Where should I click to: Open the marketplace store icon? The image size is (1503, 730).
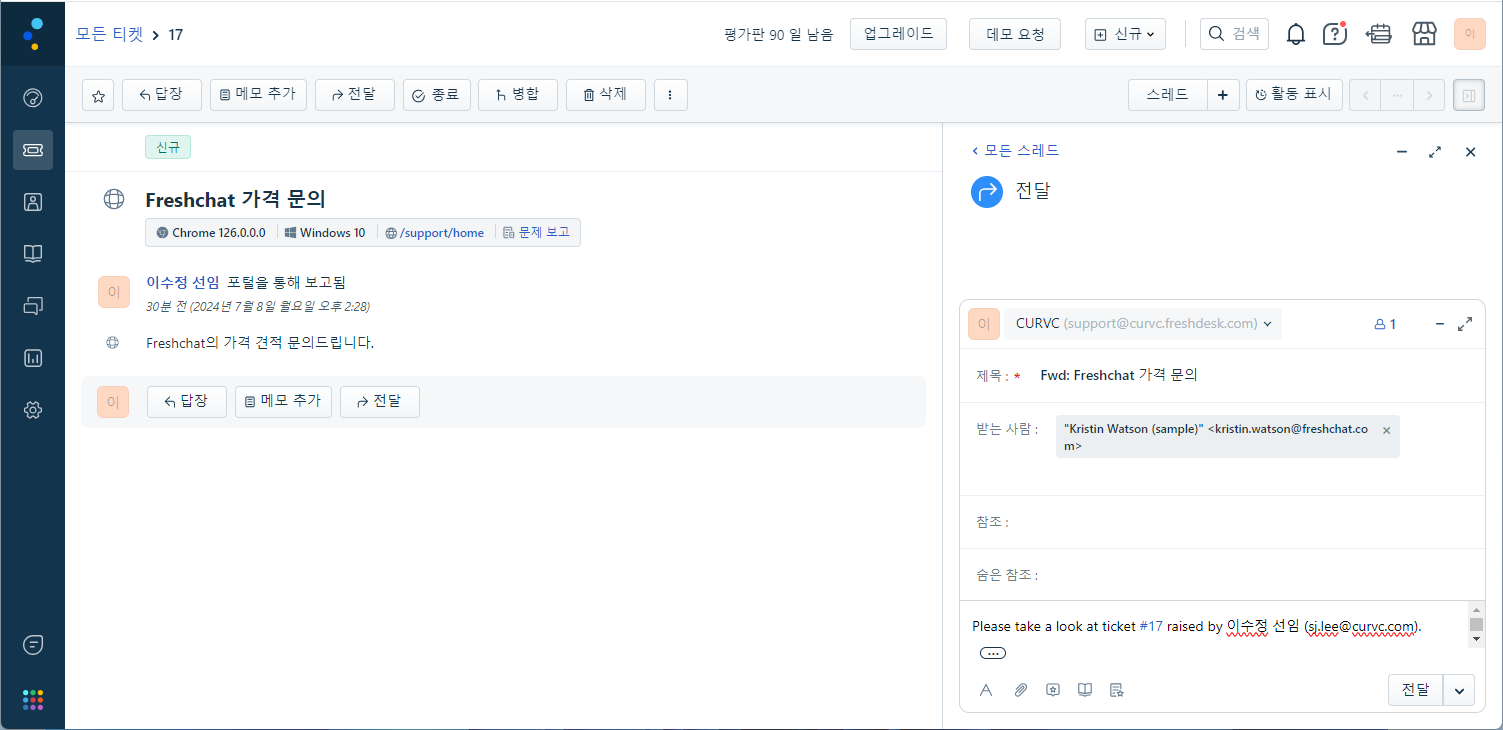[x=1424, y=34]
